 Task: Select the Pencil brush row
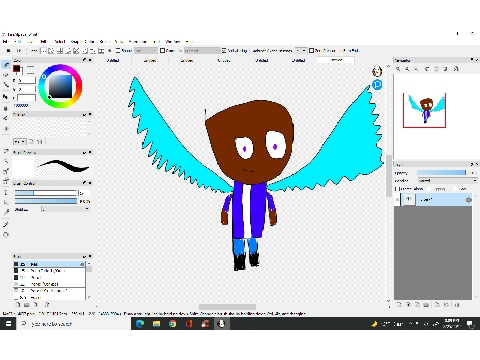click(49, 277)
